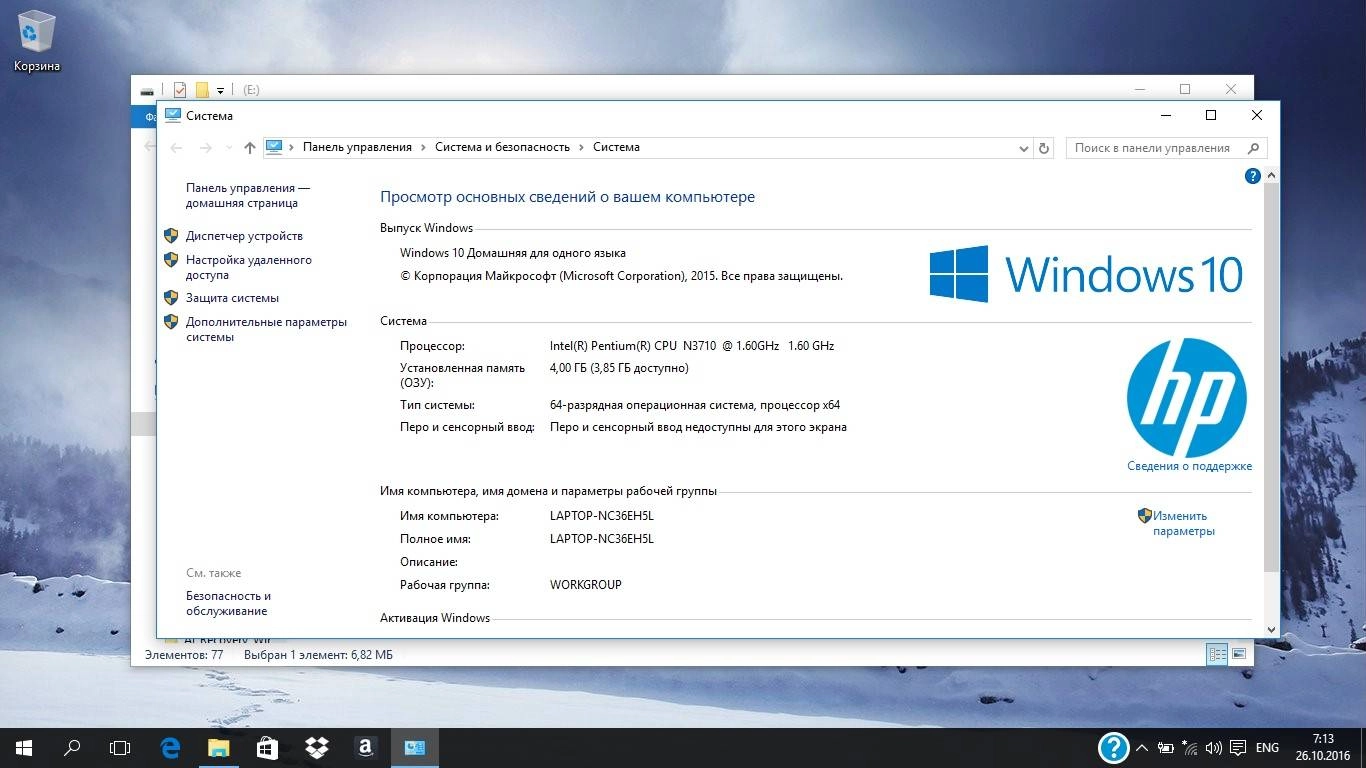The height and width of the screenshot is (768, 1366).
Task: Open Amazon from taskbar
Action: (364, 747)
